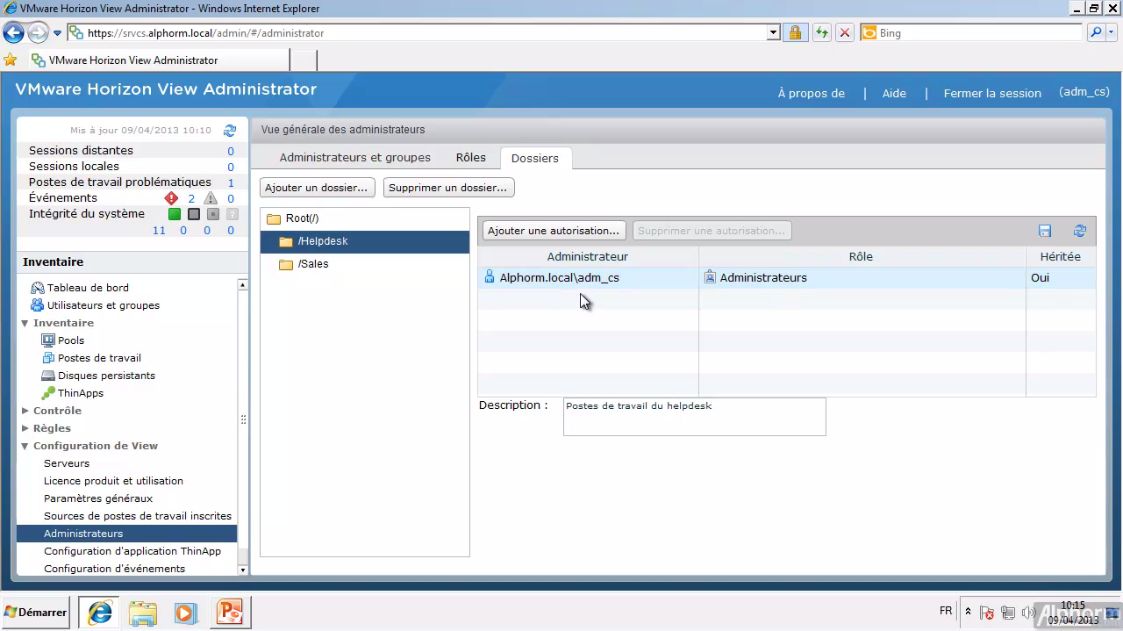Screen dimensions: 1123x631
Task: Open the À propos de link
Action: click(x=811, y=93)
